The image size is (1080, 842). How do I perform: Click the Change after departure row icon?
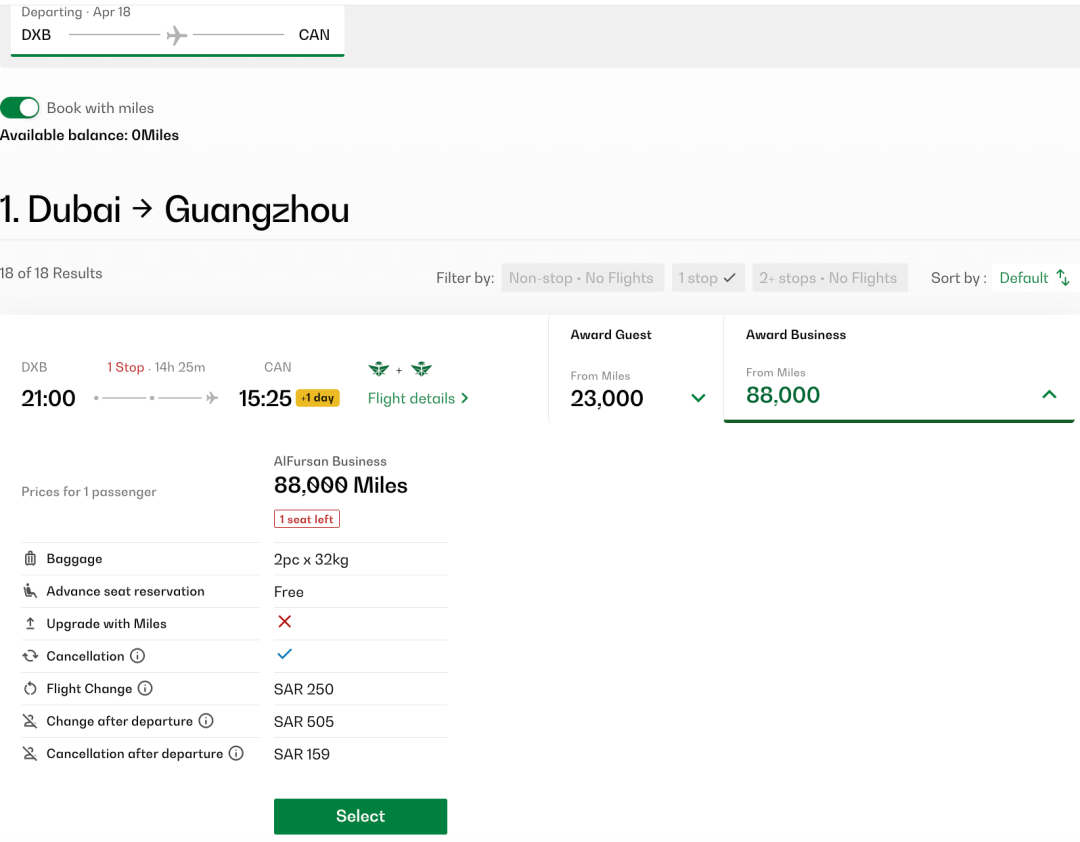(30, 721)
